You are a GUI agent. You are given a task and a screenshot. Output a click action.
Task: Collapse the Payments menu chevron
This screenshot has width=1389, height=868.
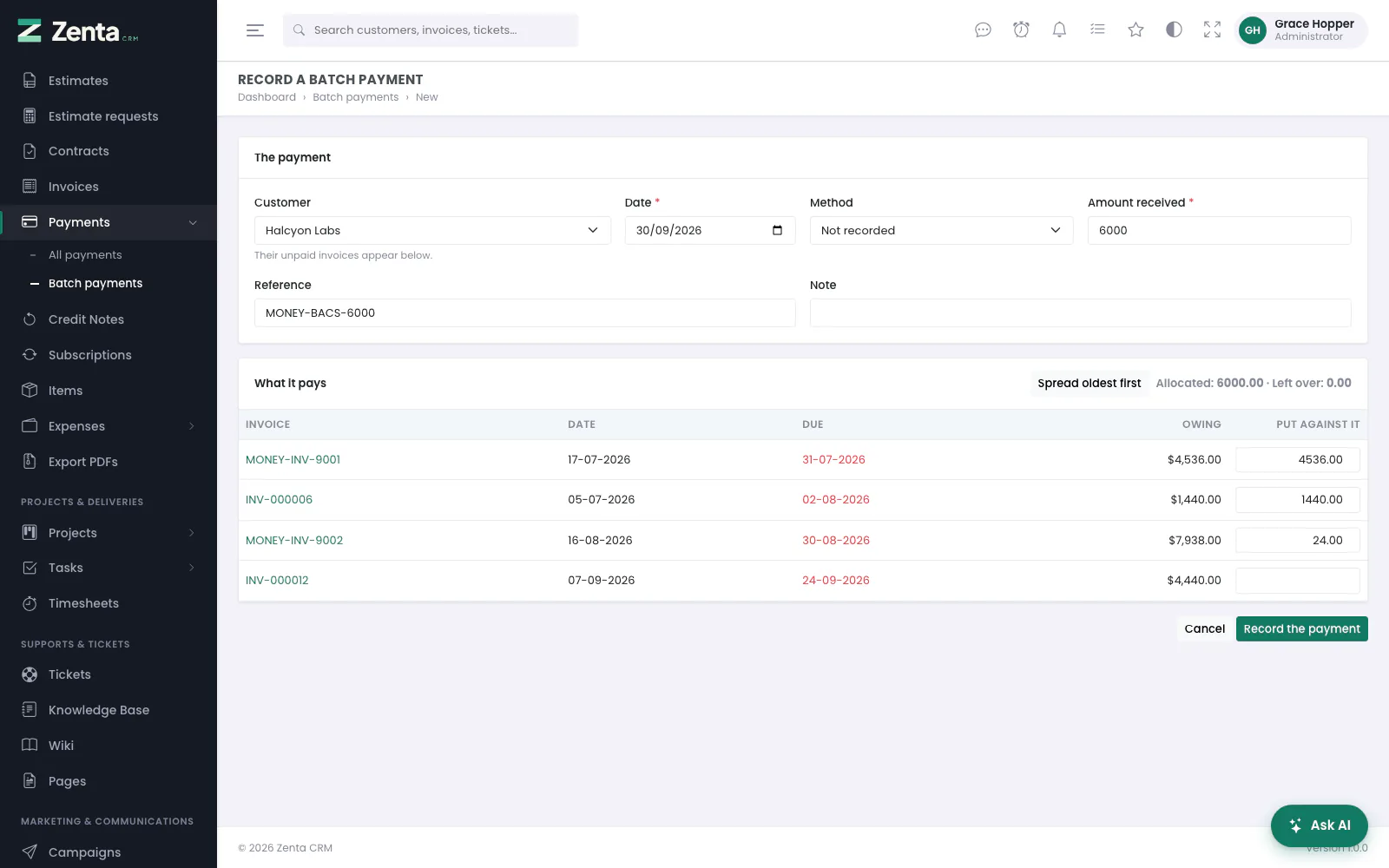193,223
